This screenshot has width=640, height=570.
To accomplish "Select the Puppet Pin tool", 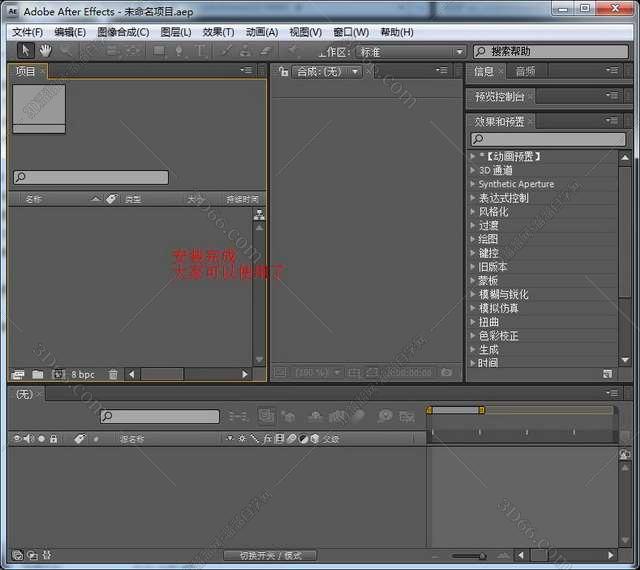I will pyautogui.click(x=292, y=51).
